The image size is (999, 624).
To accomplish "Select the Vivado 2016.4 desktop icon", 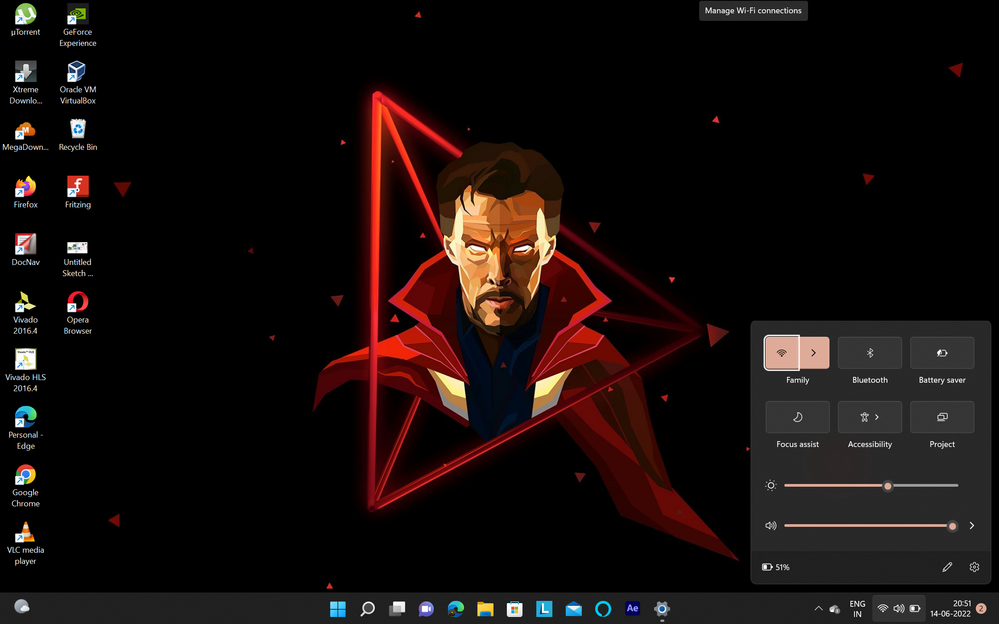I will click(25, 313).
